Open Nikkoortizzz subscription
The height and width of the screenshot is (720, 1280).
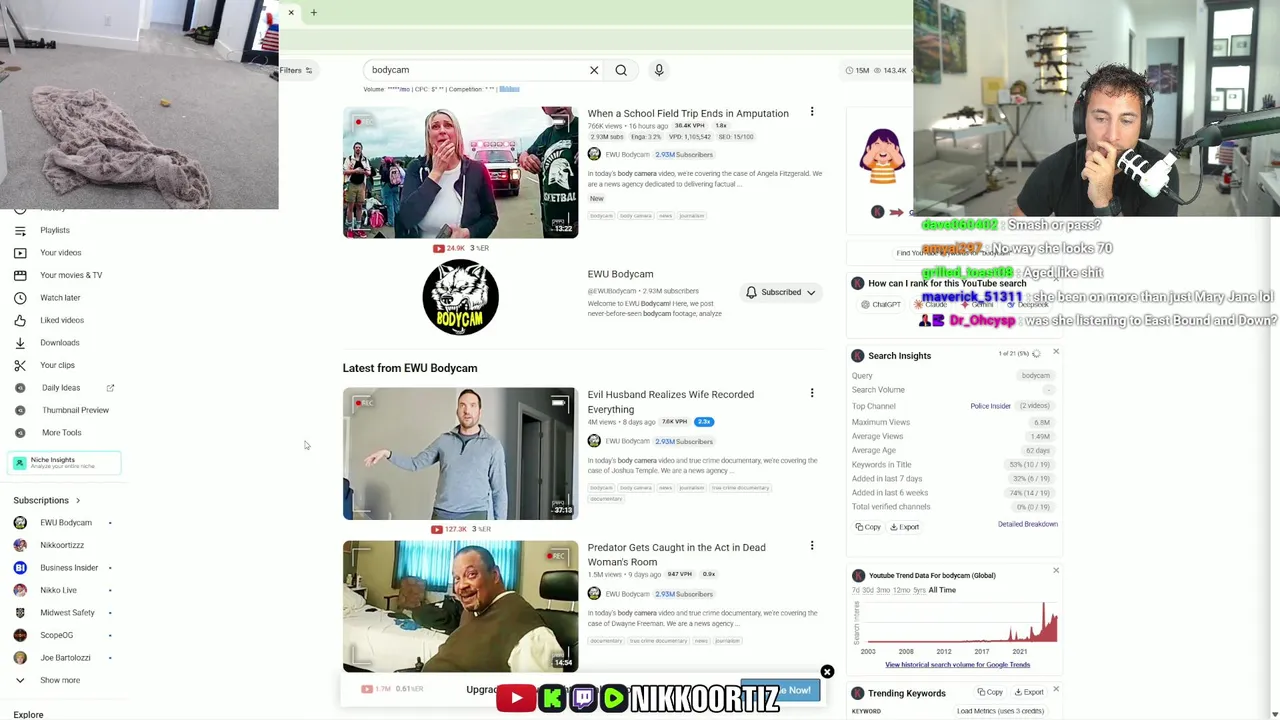62,545
